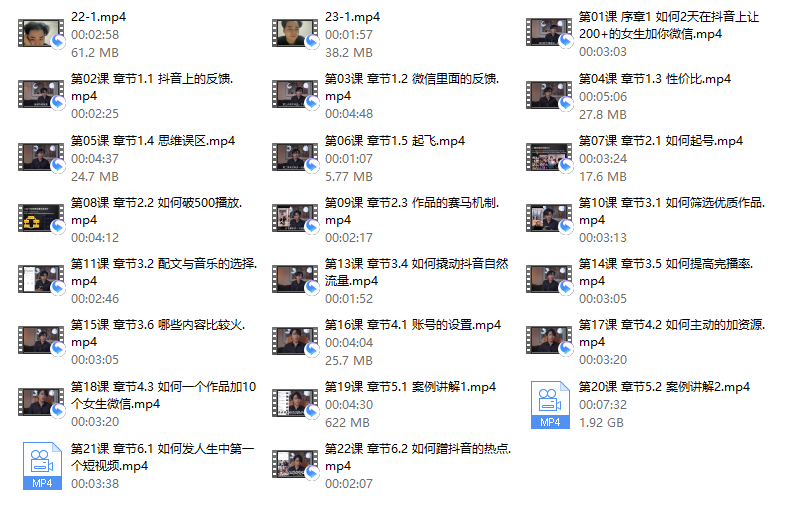Viewport: 801px width, 508px height.
Task: Click the 第14课 如何提高完播率 thumbnail
Action: pyautogui.click(x=549, y=279)
